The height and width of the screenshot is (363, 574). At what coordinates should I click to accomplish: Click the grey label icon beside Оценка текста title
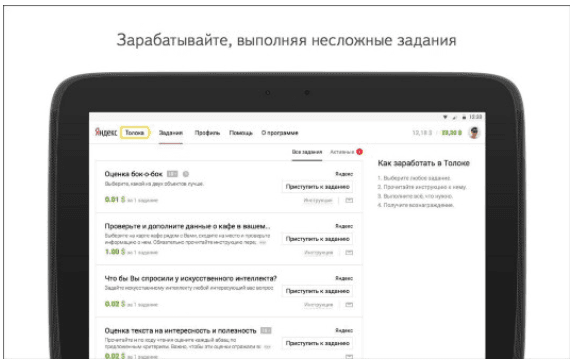(266, 330)
